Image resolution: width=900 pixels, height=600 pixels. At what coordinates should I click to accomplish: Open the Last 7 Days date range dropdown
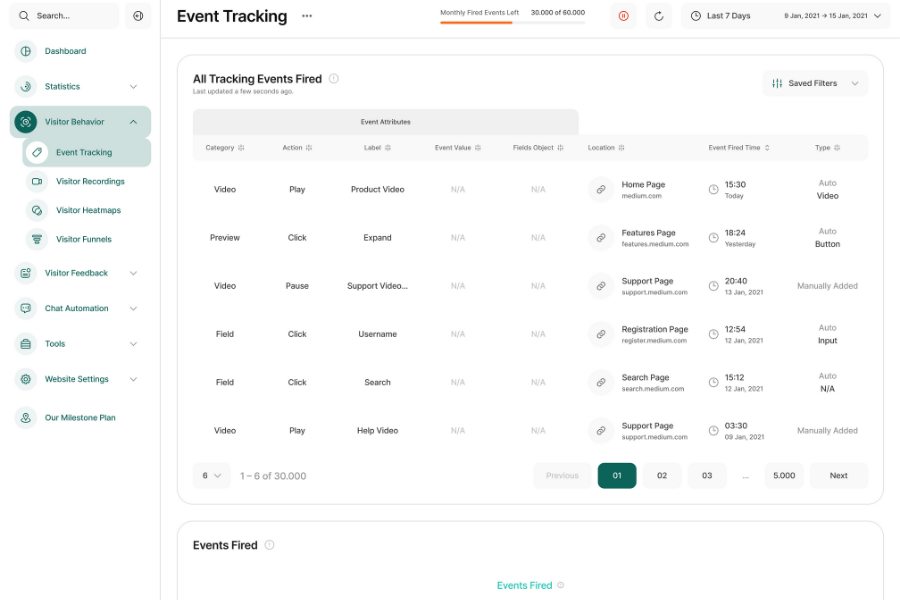pyautogui.click(x=785, y=16)
